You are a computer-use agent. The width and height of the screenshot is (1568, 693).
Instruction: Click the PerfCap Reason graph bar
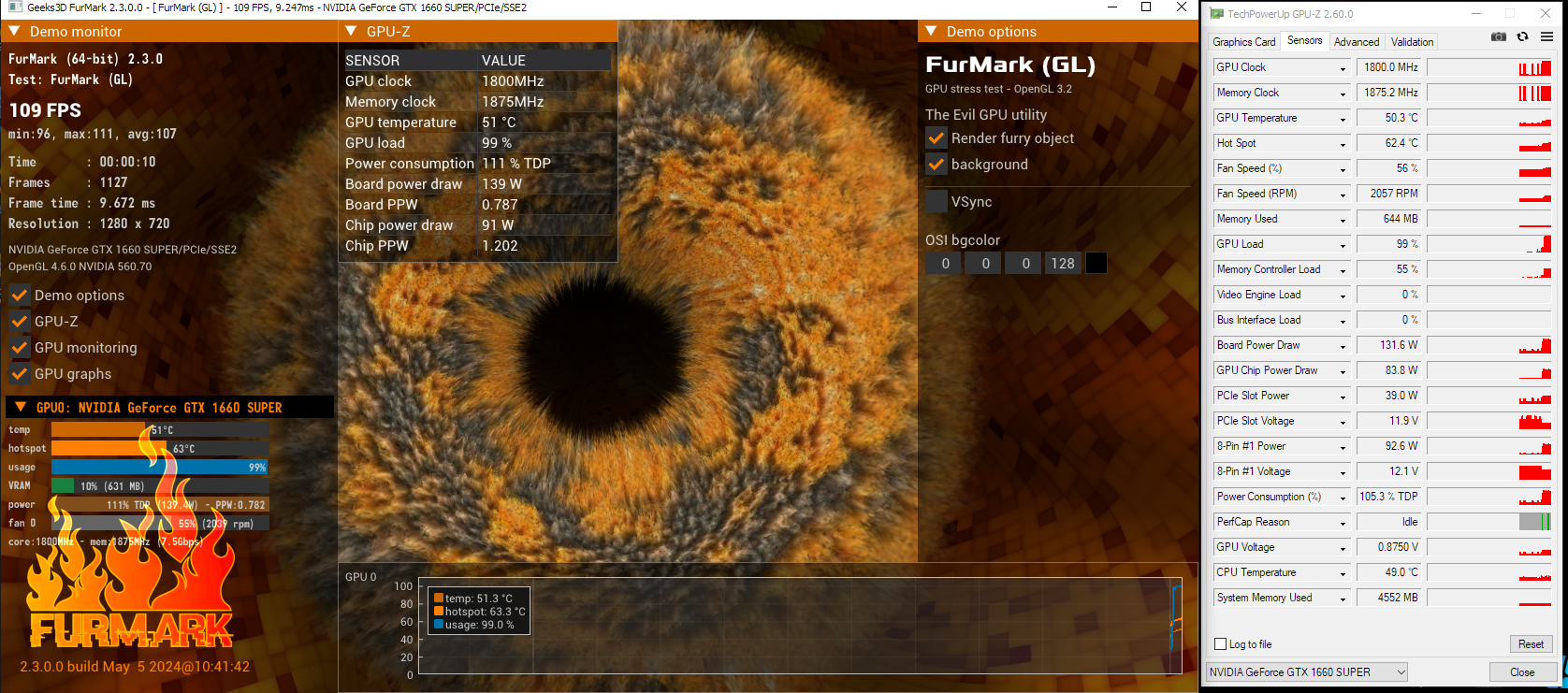click(1489, 522)
